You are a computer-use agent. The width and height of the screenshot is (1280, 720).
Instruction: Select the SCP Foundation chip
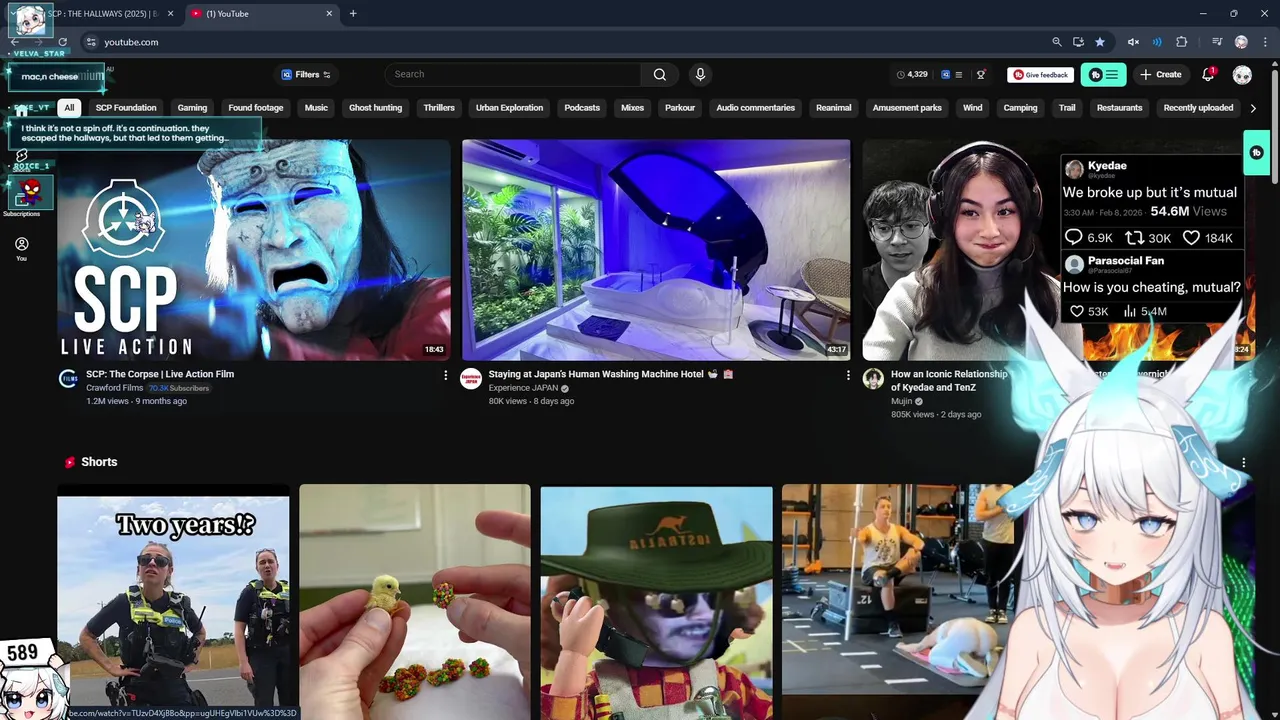pyautogui.click(x=126, y=108)
